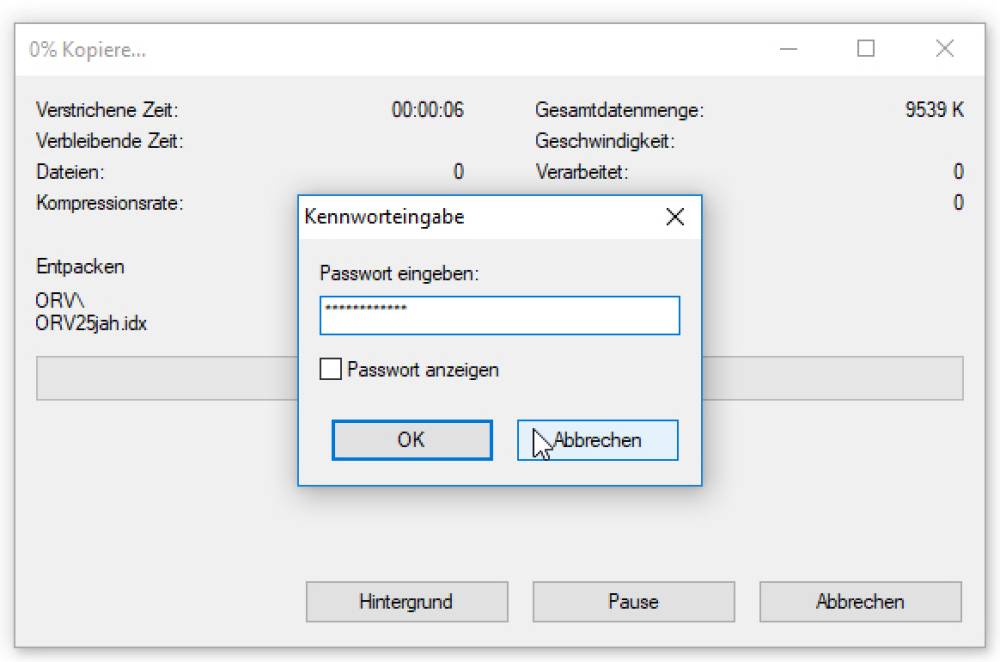Minimize the 0% Kopiere window
Screen dimensions: 1000x662
coord(788,49)
